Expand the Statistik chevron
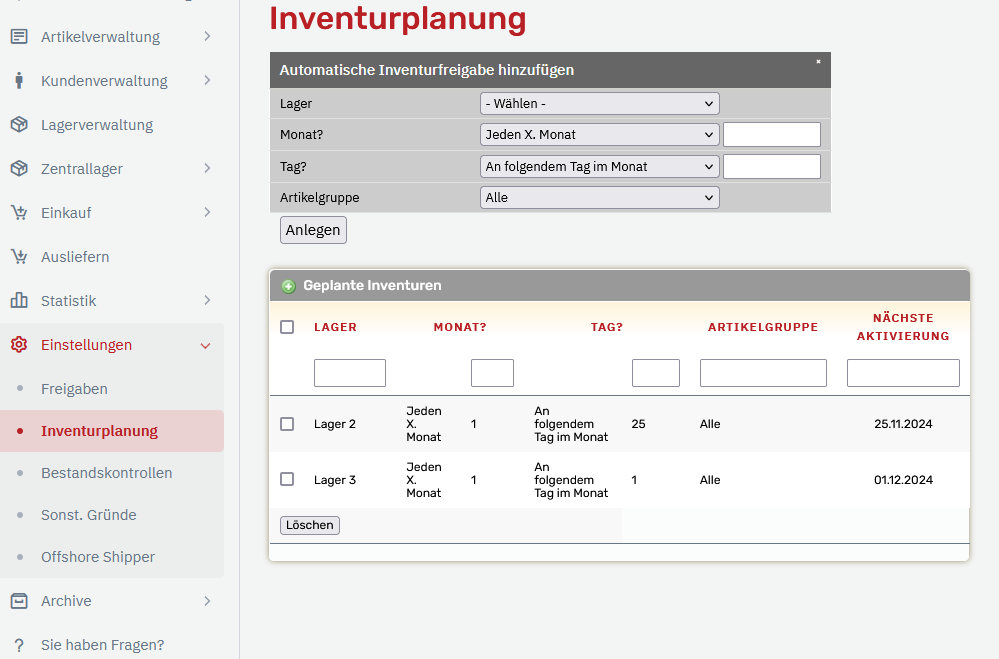Viewport: 999px width, 659px height. coord(207,300)
